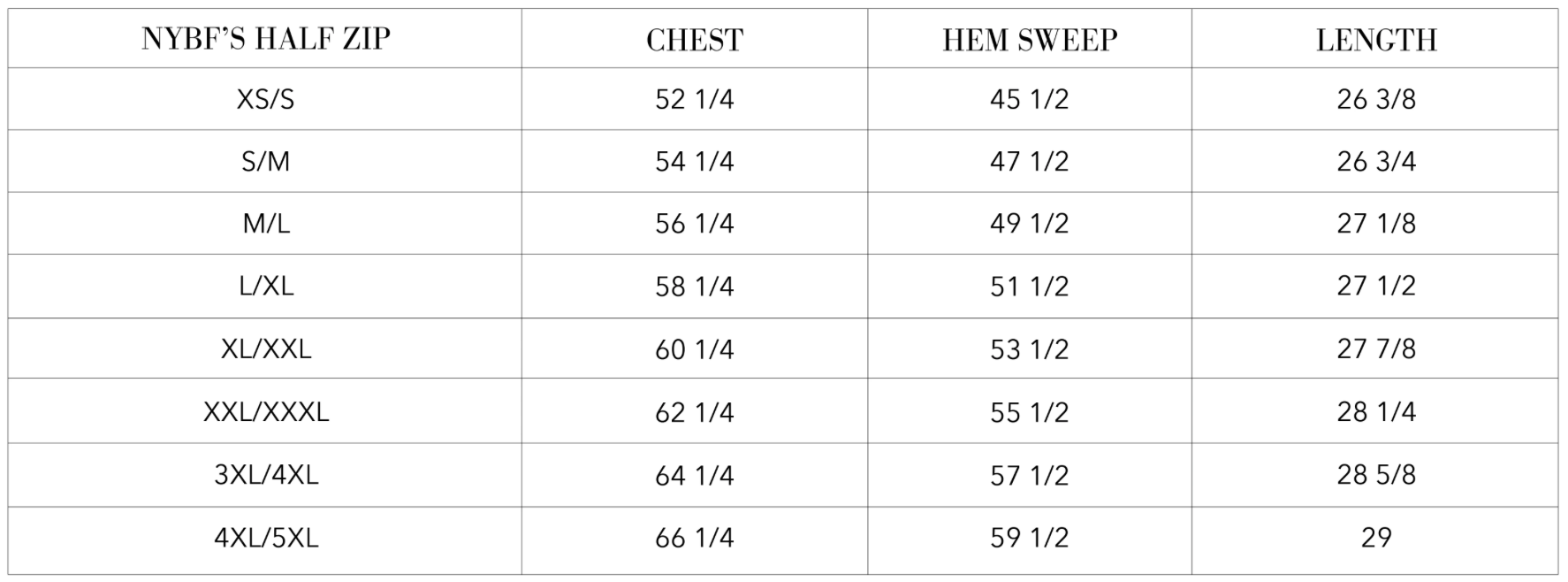Image resolution: width=1568 pixels, height=582 pixels.
Task: Click length value 26 3/8
Action: (x=1376, y=99)
